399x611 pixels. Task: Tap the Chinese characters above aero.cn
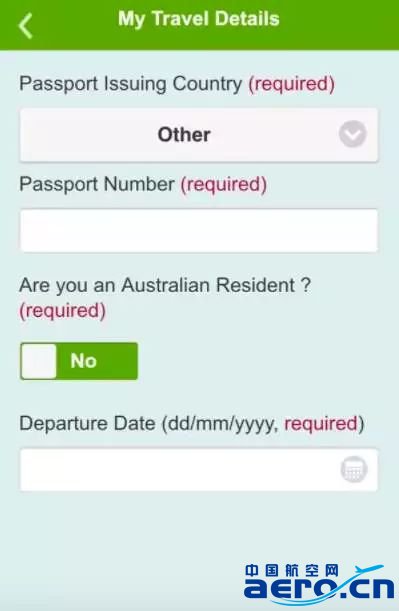pos(292,570)
